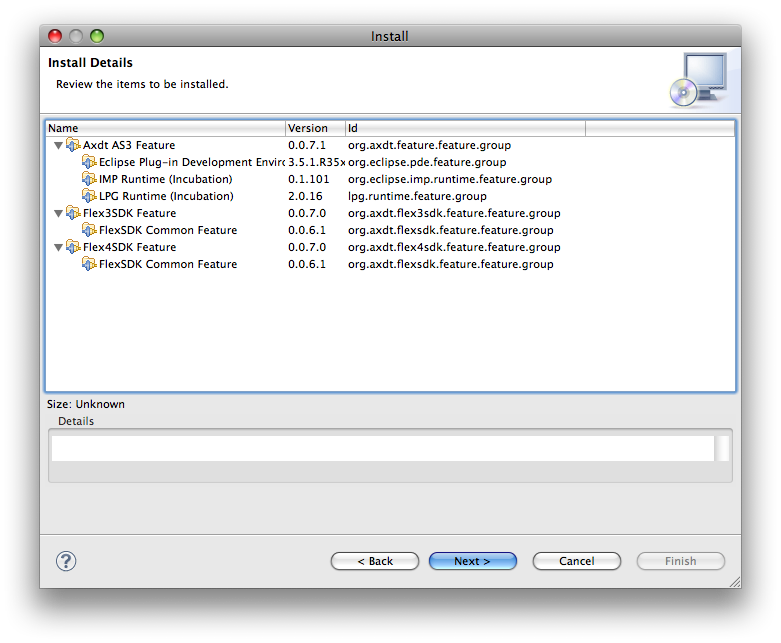Click version 3.5.1.R35x cell
The image size is (781, 643).
coord(316,162)
